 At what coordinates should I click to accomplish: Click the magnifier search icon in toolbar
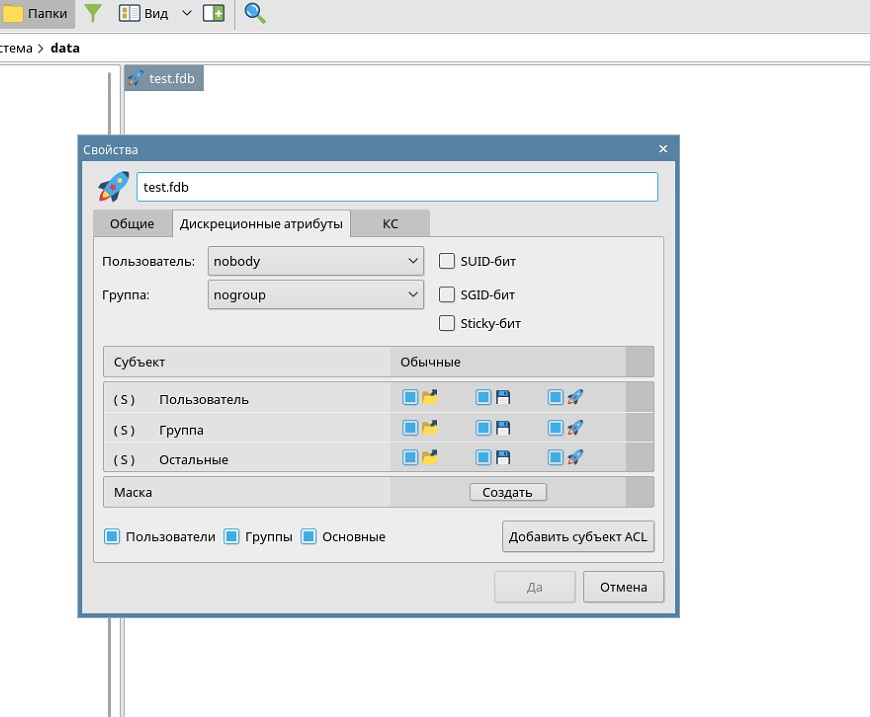[x=255, y=13]
